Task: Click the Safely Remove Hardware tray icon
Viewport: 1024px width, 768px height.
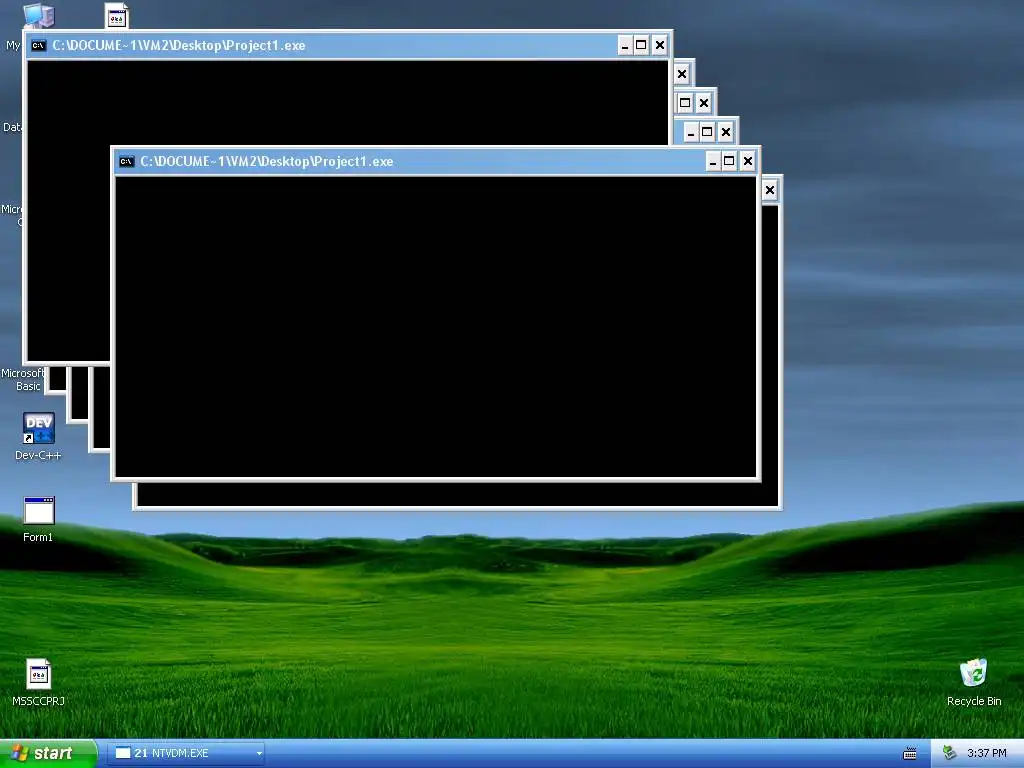Action: click(950, 753)
